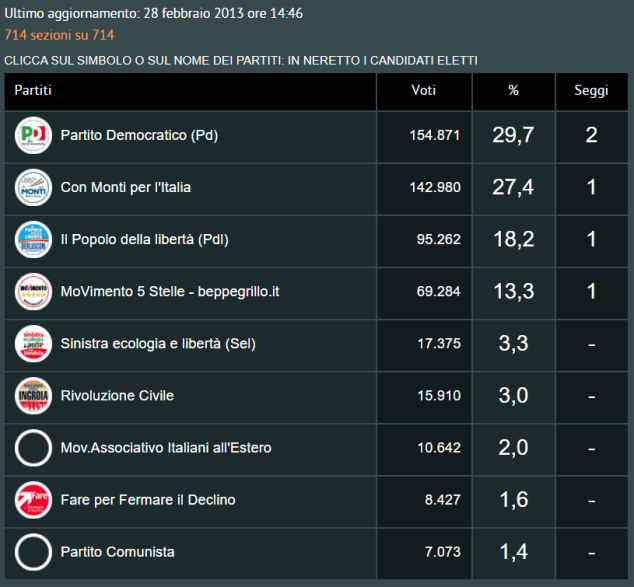Viewport: 634px width, 587px height.
Task: Click the Popolo della libertà logo
Action: (x=34, y=239)
